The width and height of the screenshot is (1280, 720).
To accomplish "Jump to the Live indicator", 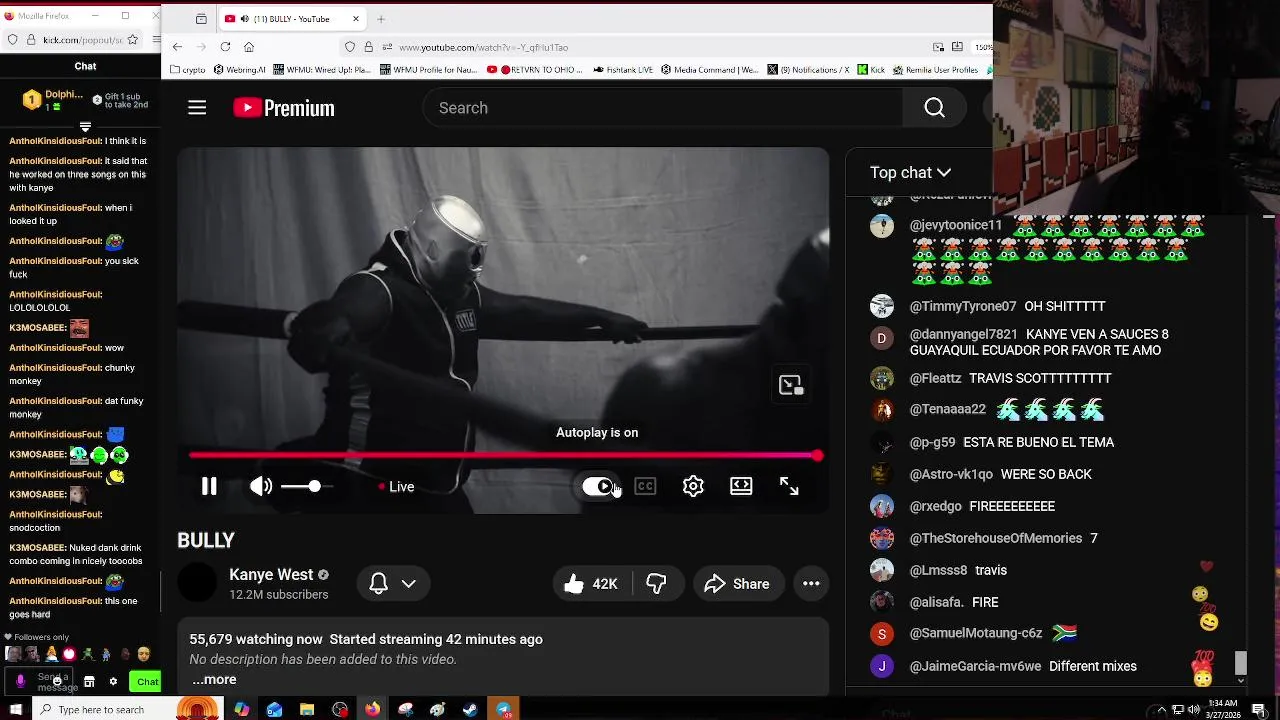I will click(x=397, y=487).
